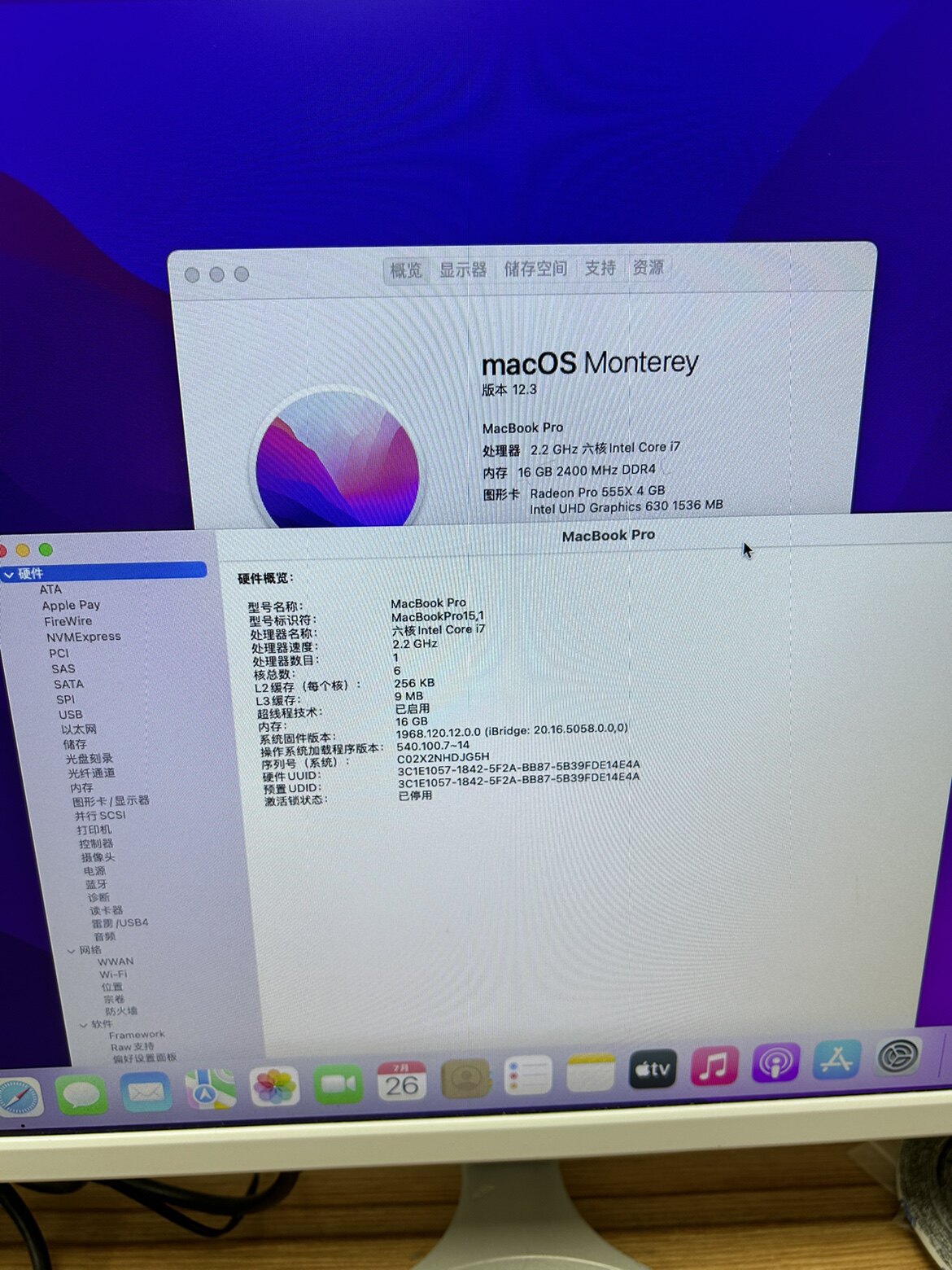Select 诊断 in the sidebar
This screenshot has height=1270, width=952.
[98, 897]
